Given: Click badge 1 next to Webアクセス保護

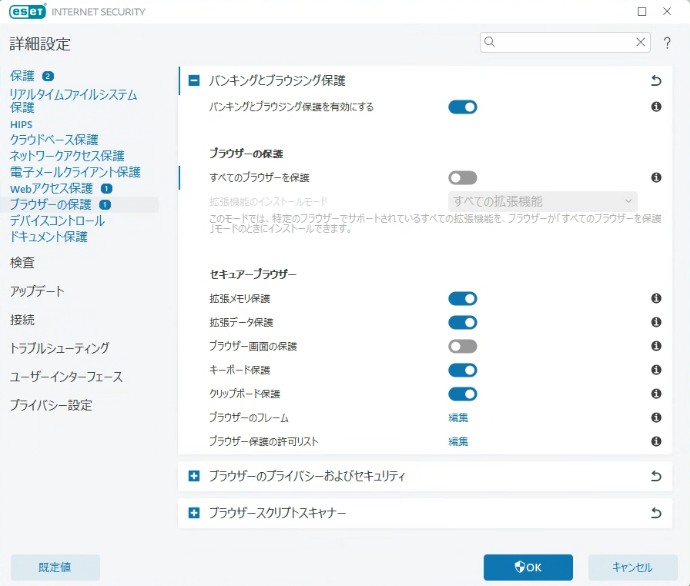Looking at the screenshot, I should click(x=106, y=189).
